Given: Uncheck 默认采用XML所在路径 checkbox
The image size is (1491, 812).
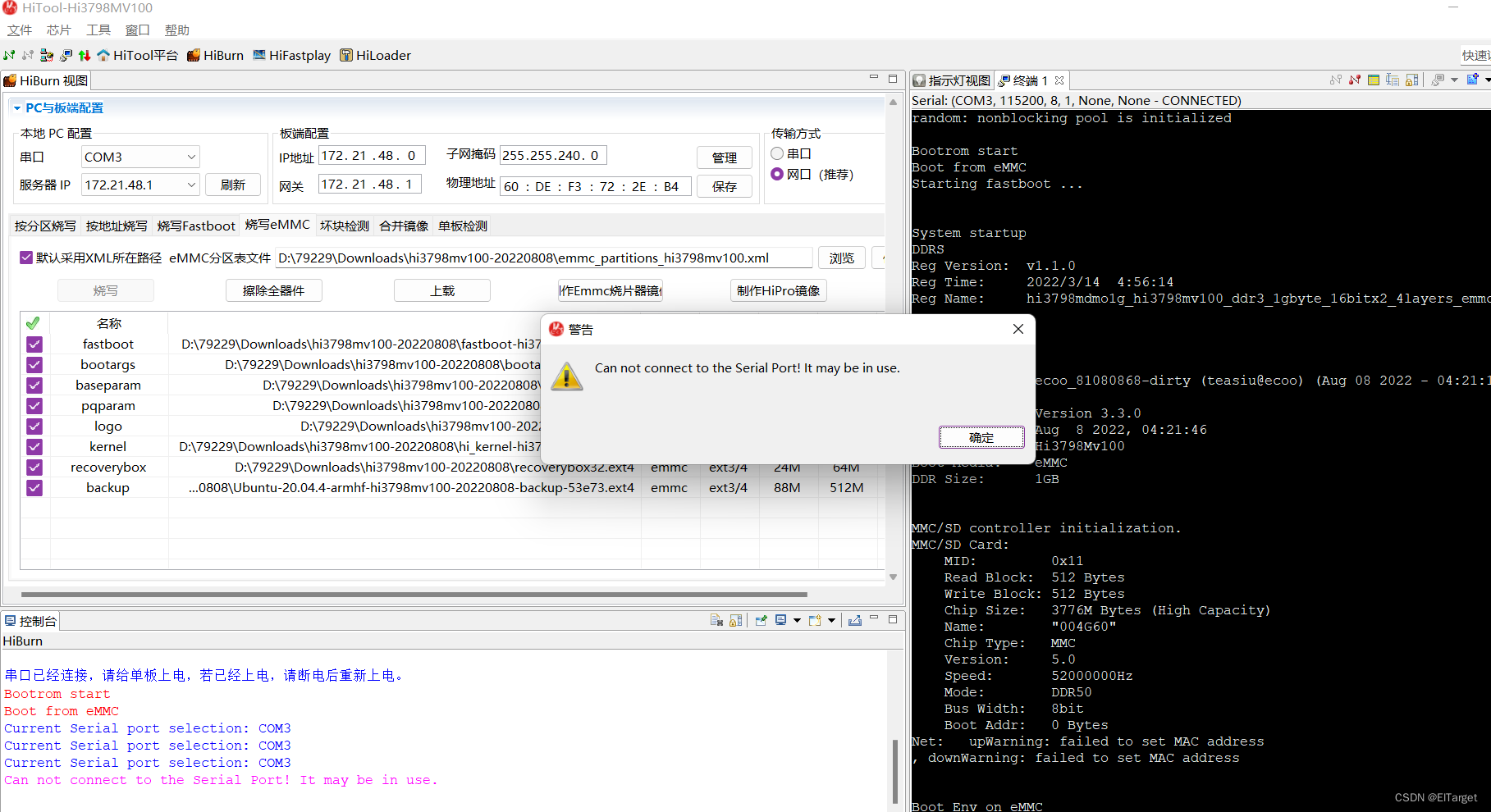Looking at the screenshot, I should (x=26, y=258).
